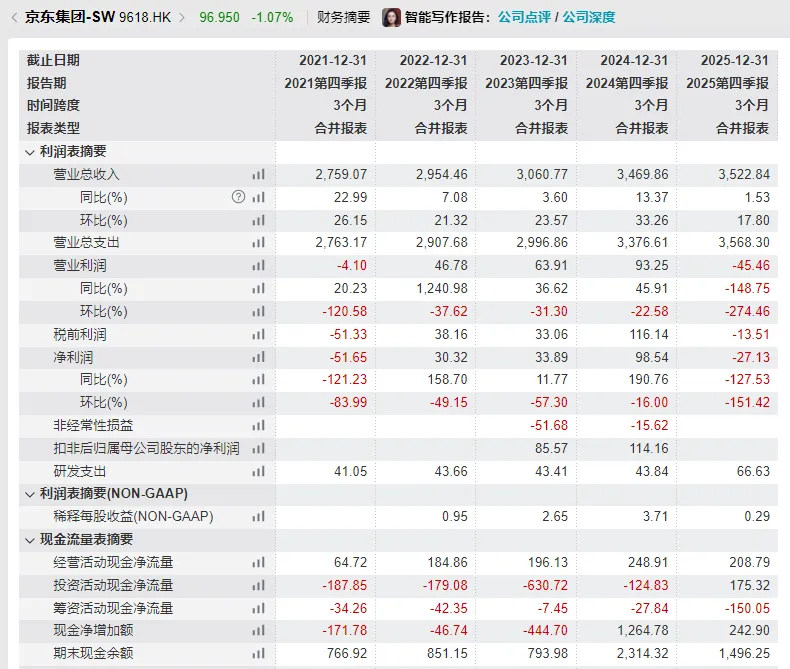
Task: Select the 2023-12-31 date column header
Action: [x=534, y=60]
